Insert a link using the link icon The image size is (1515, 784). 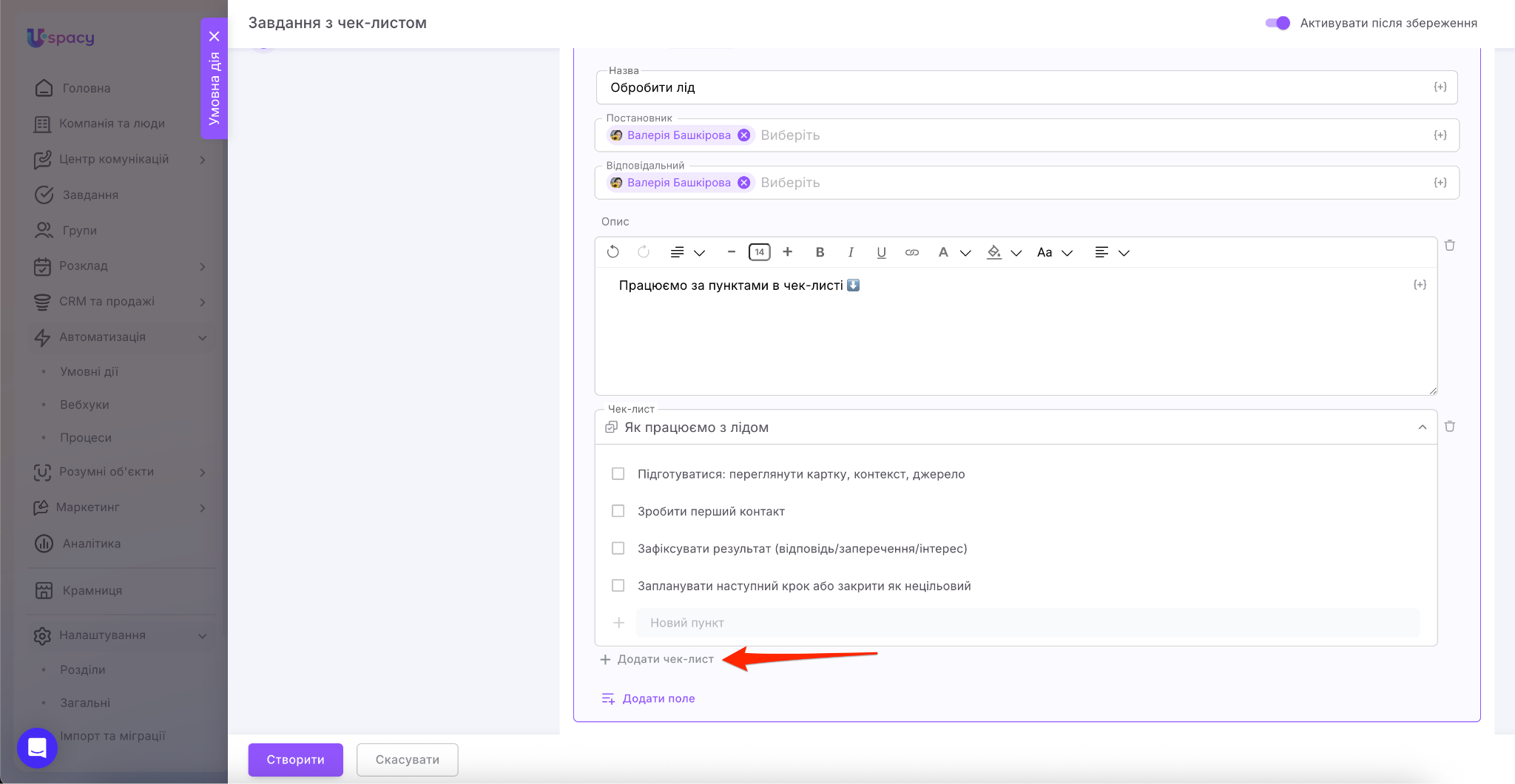[911, 252]
